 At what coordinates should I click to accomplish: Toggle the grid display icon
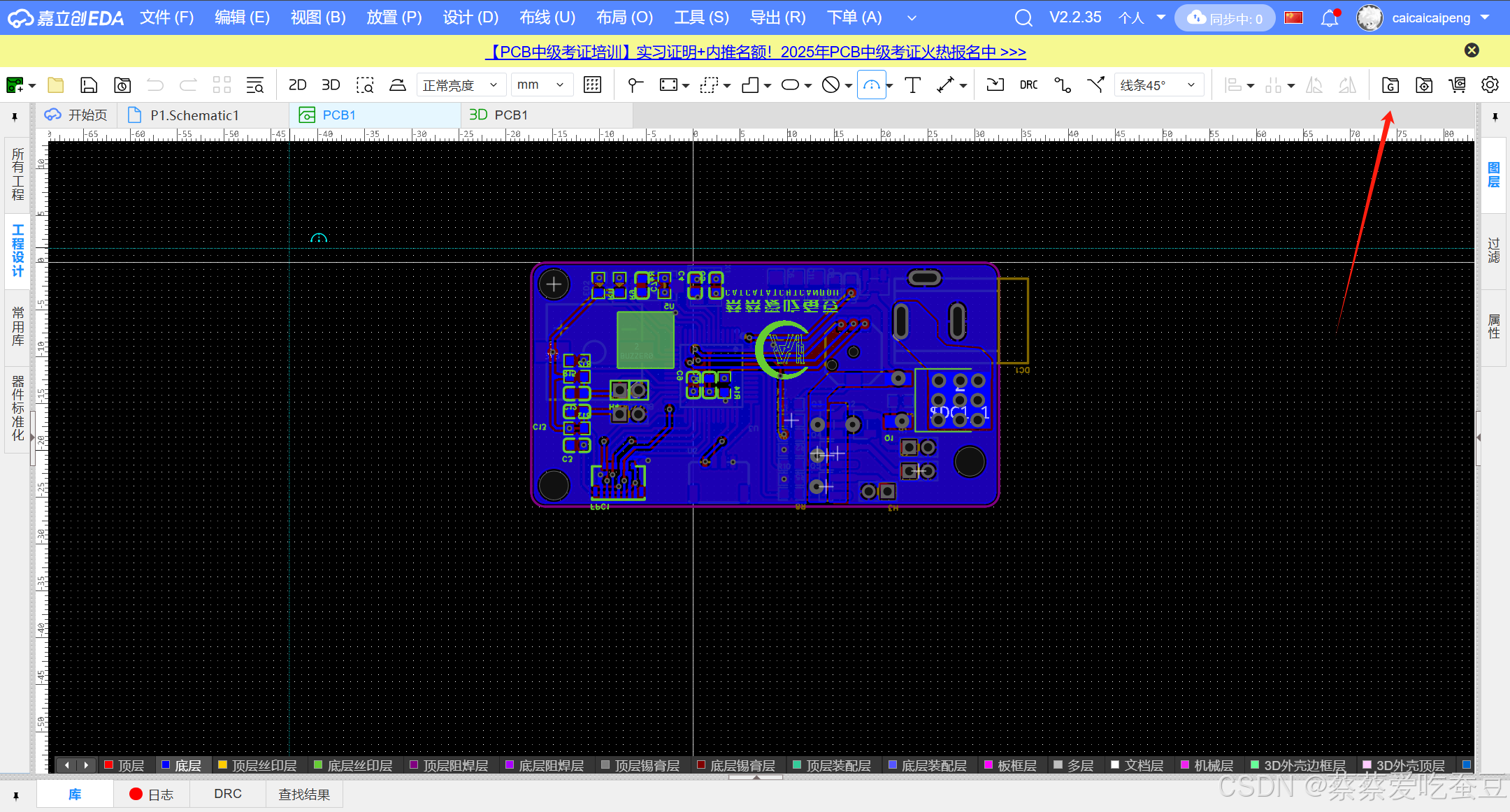click(x=592, y=85)
